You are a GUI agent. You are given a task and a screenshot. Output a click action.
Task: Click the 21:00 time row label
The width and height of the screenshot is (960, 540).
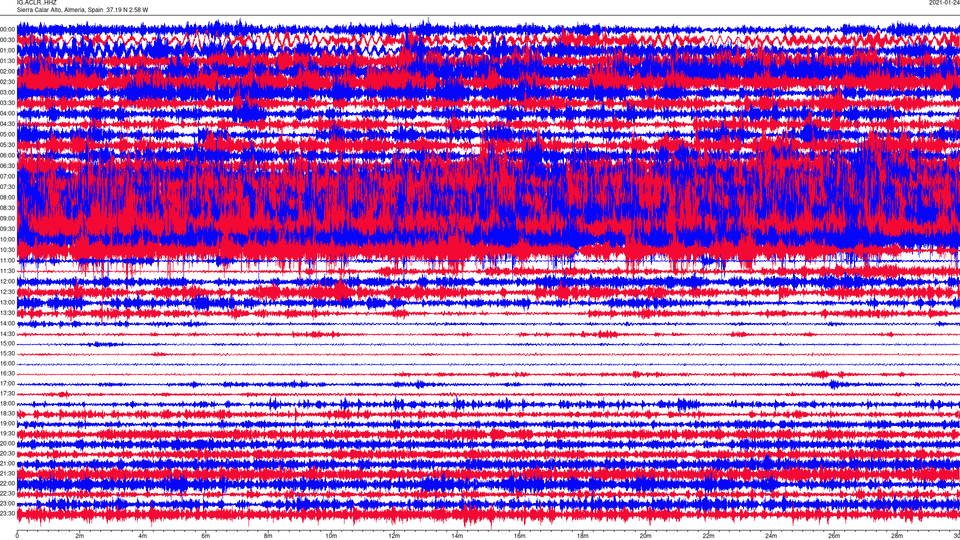pos(8,463)
